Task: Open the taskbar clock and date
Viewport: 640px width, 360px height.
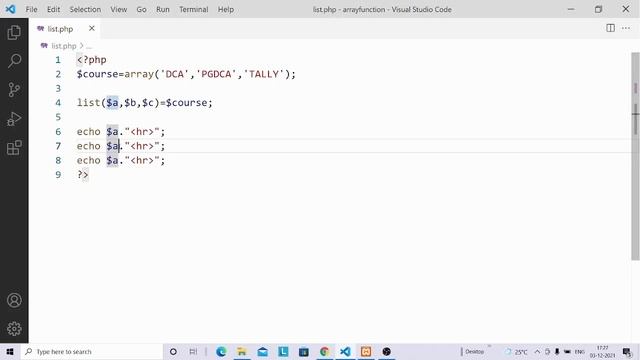Action: coord(602,351)
